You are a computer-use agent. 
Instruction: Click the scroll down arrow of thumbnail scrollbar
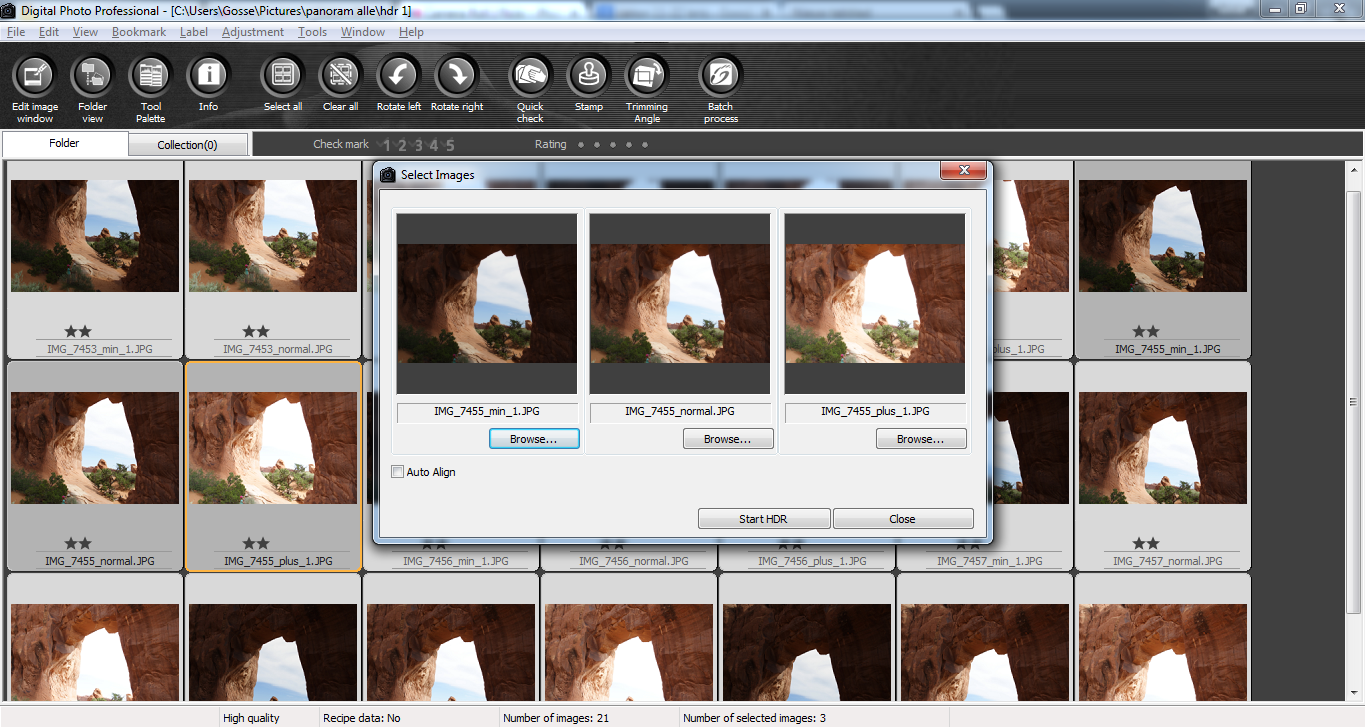click(x=1354, y=692)
